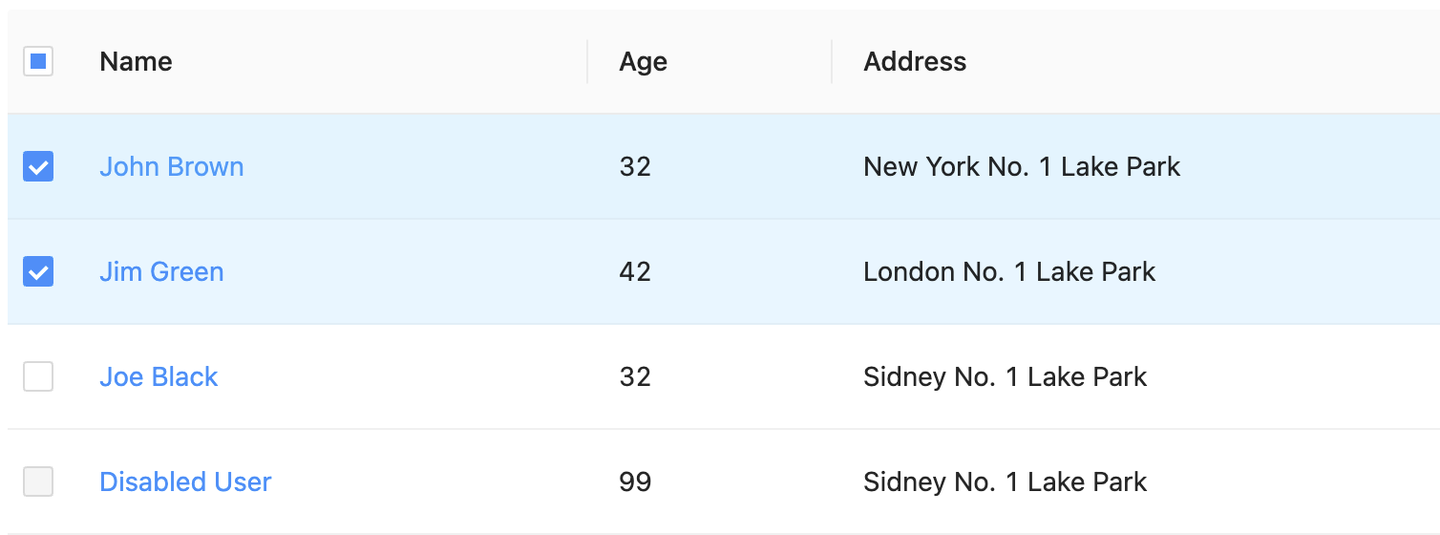The height and width of the screenshot is (535, 1440).
Task: Open the Disabled User link
Action: (185, 482)
